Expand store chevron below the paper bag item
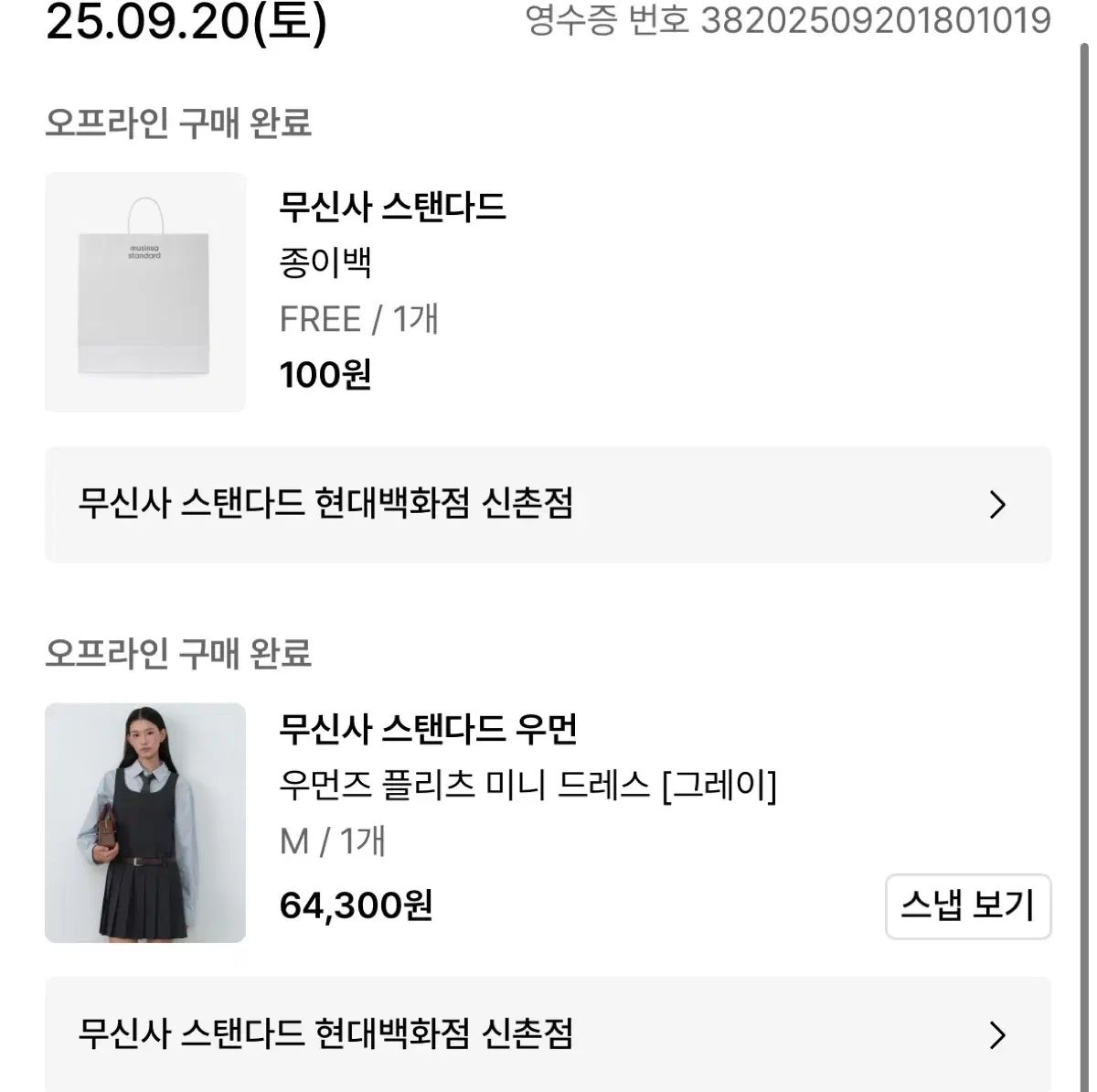The height and width of the screenshot is (1092, 1097). coord(997,505)
